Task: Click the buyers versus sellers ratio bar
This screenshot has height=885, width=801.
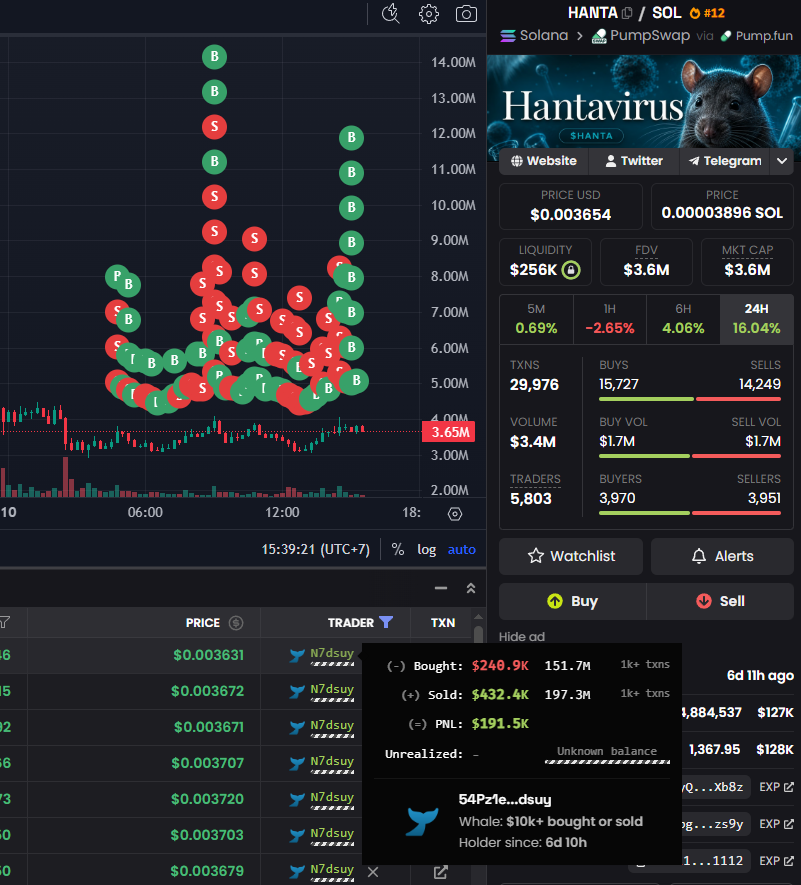Action: click(x=690, y=513)
